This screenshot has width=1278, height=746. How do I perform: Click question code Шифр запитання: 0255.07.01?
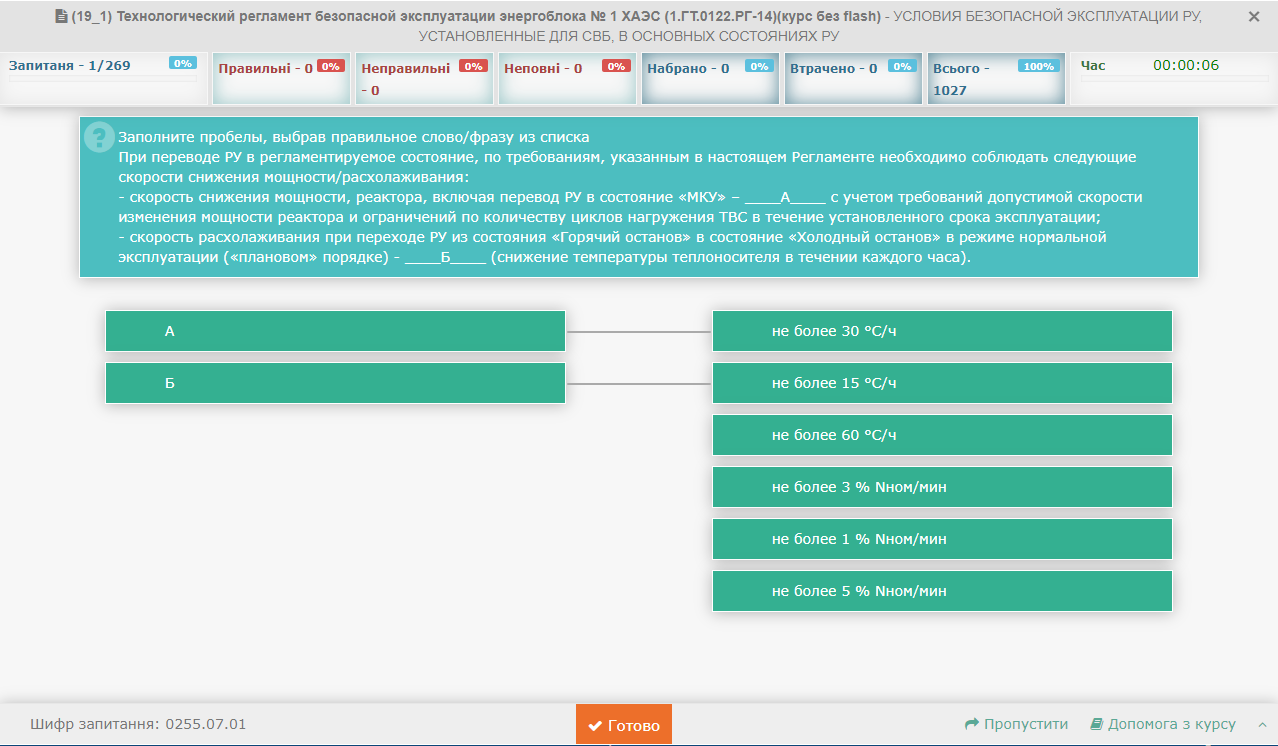pos(138,724)
